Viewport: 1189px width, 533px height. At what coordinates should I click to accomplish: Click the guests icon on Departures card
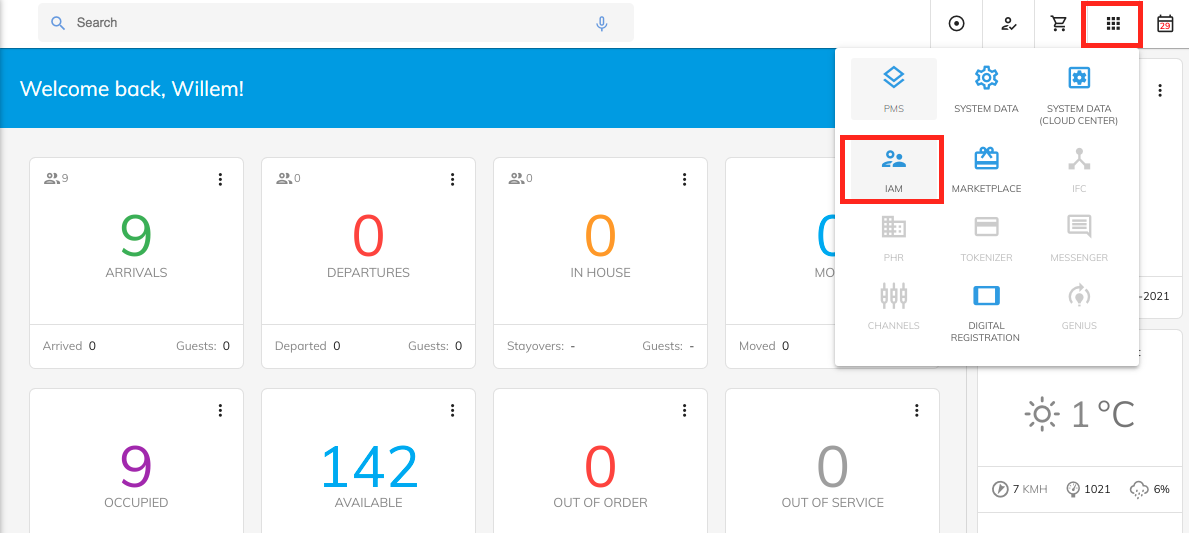pyautogui.click(x=284, y=179)
